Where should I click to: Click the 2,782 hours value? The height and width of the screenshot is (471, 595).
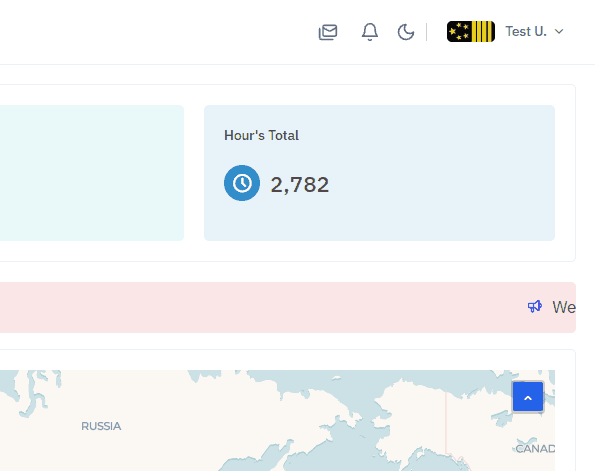299,185
